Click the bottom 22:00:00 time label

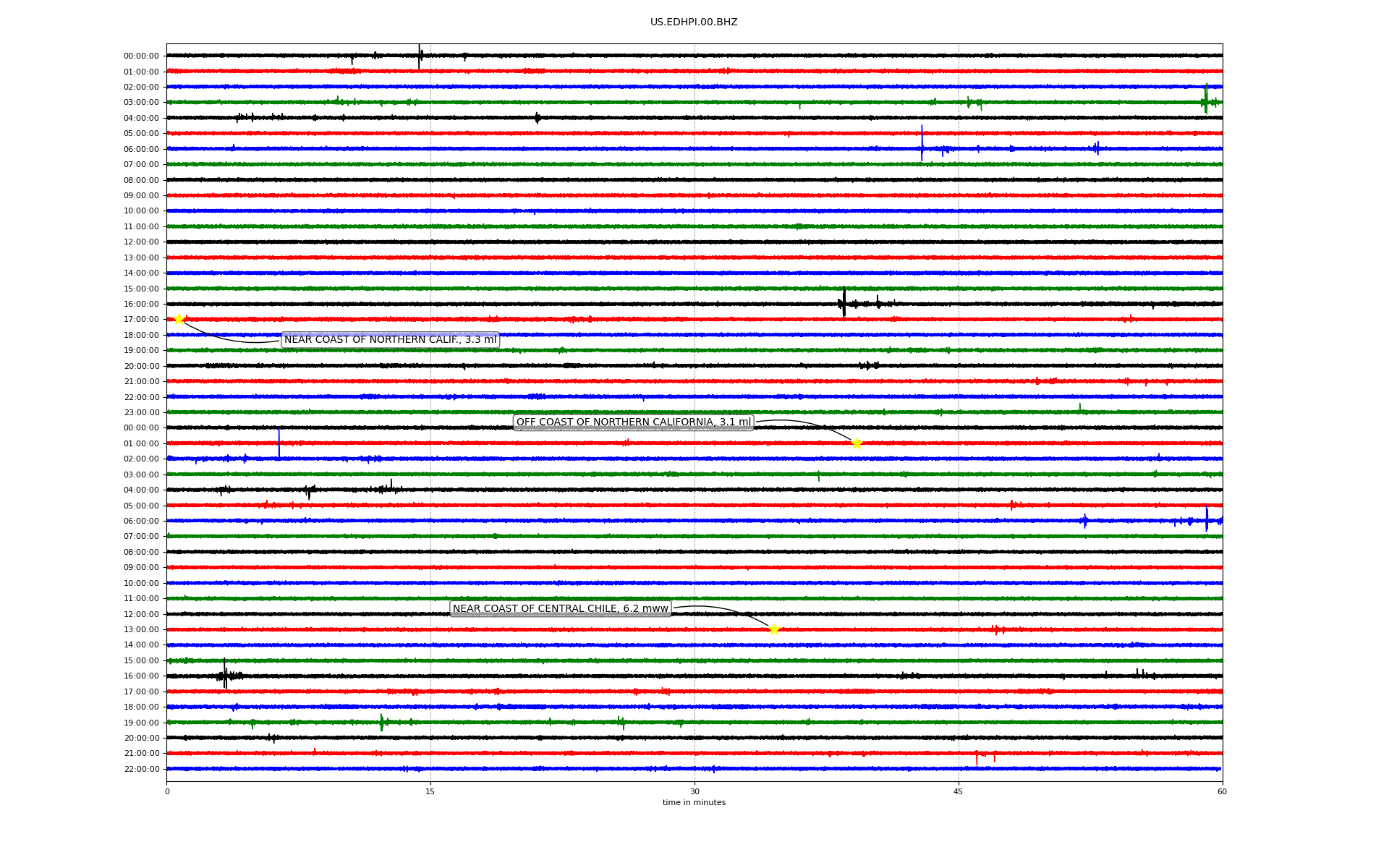pos(141,769)
